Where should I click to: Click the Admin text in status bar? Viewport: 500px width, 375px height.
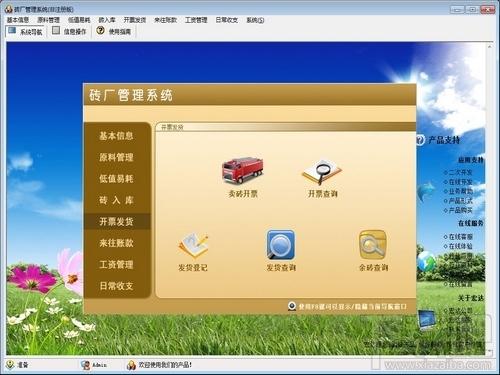pyautogui.click(x=99, y=365)
